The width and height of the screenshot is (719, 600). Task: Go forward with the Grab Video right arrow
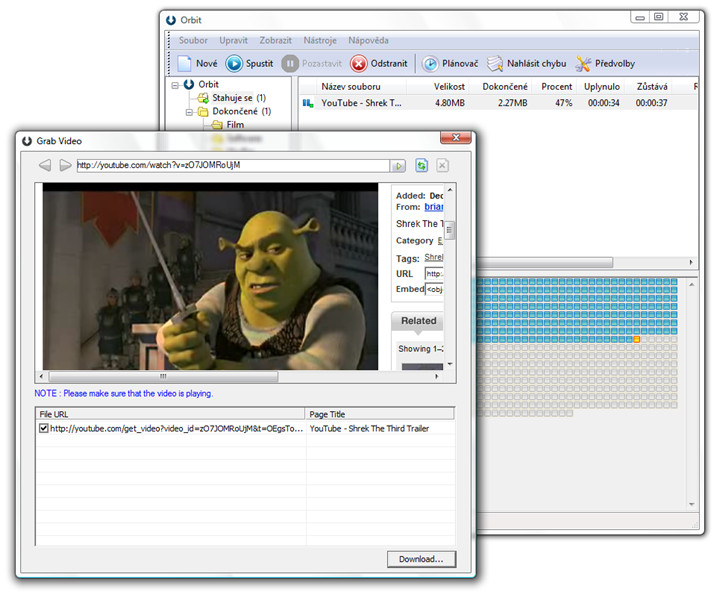coord(66,165)
